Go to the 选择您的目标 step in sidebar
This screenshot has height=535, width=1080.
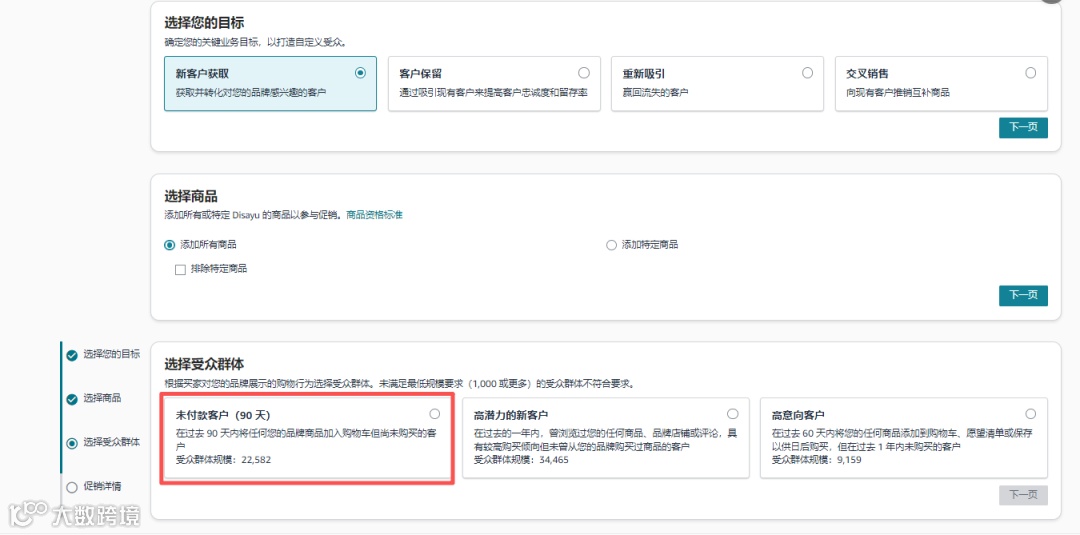[x=112, y=354]
